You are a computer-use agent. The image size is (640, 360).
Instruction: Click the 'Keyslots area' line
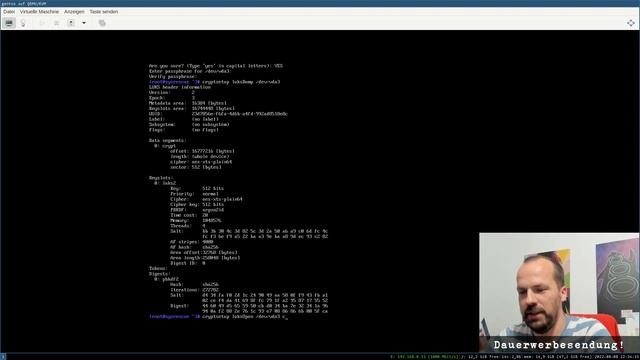tap(192, 109)
